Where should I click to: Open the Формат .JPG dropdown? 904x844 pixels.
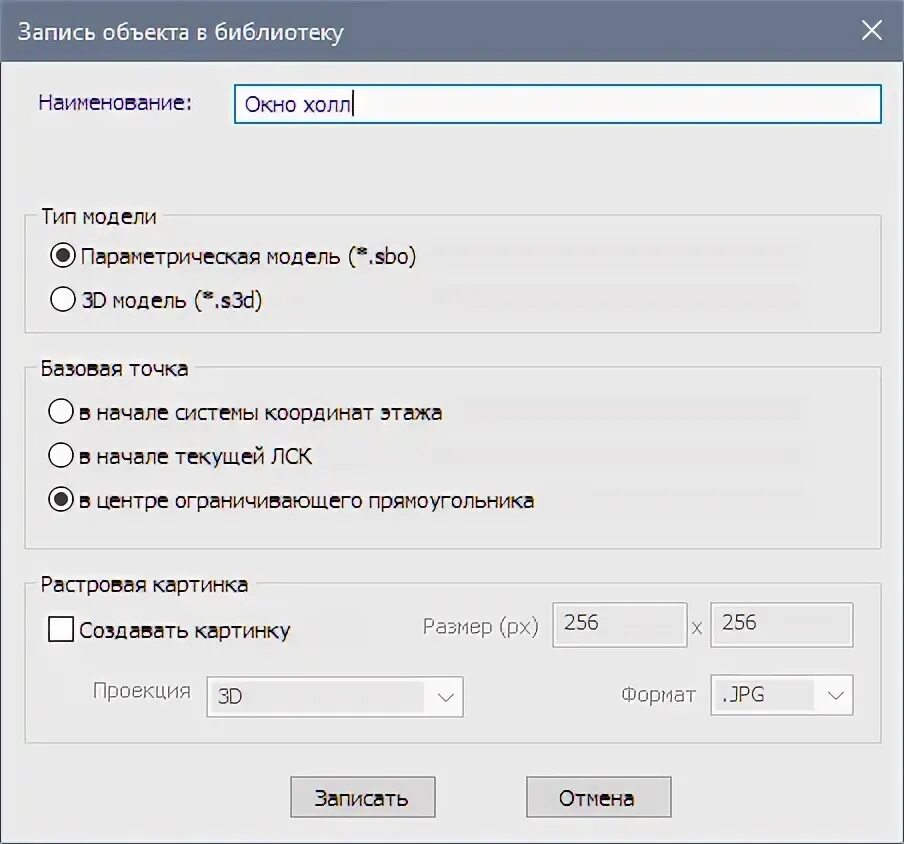tap(781, 695)
